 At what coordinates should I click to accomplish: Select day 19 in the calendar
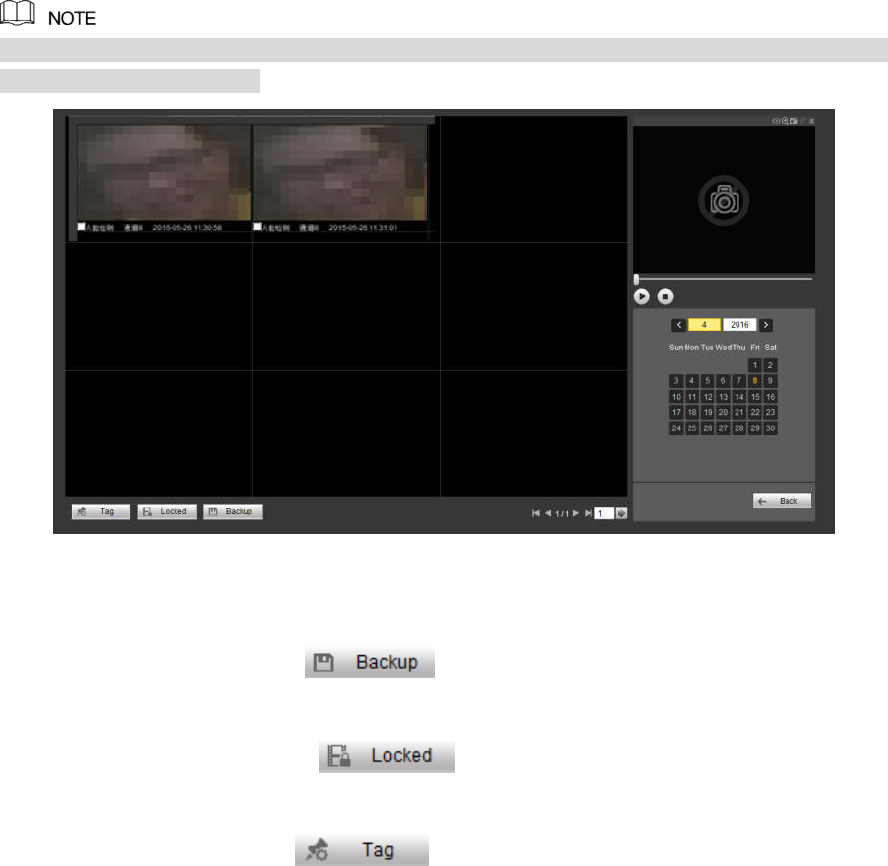click(707, 412)
